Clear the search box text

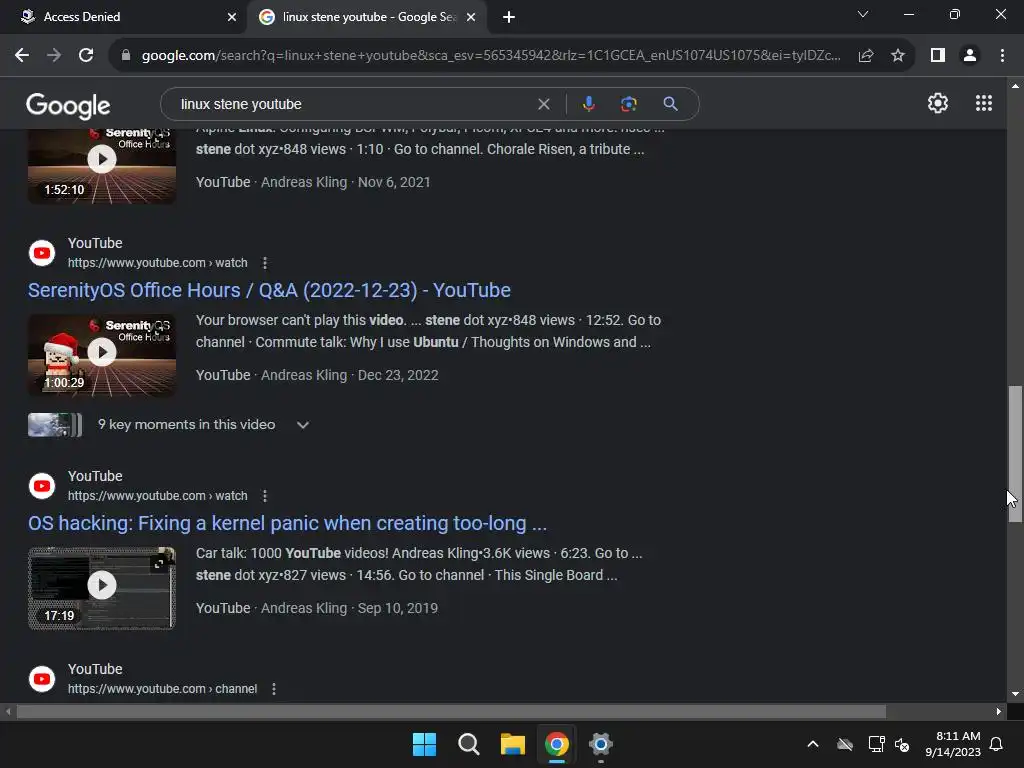tap(543, 104)
